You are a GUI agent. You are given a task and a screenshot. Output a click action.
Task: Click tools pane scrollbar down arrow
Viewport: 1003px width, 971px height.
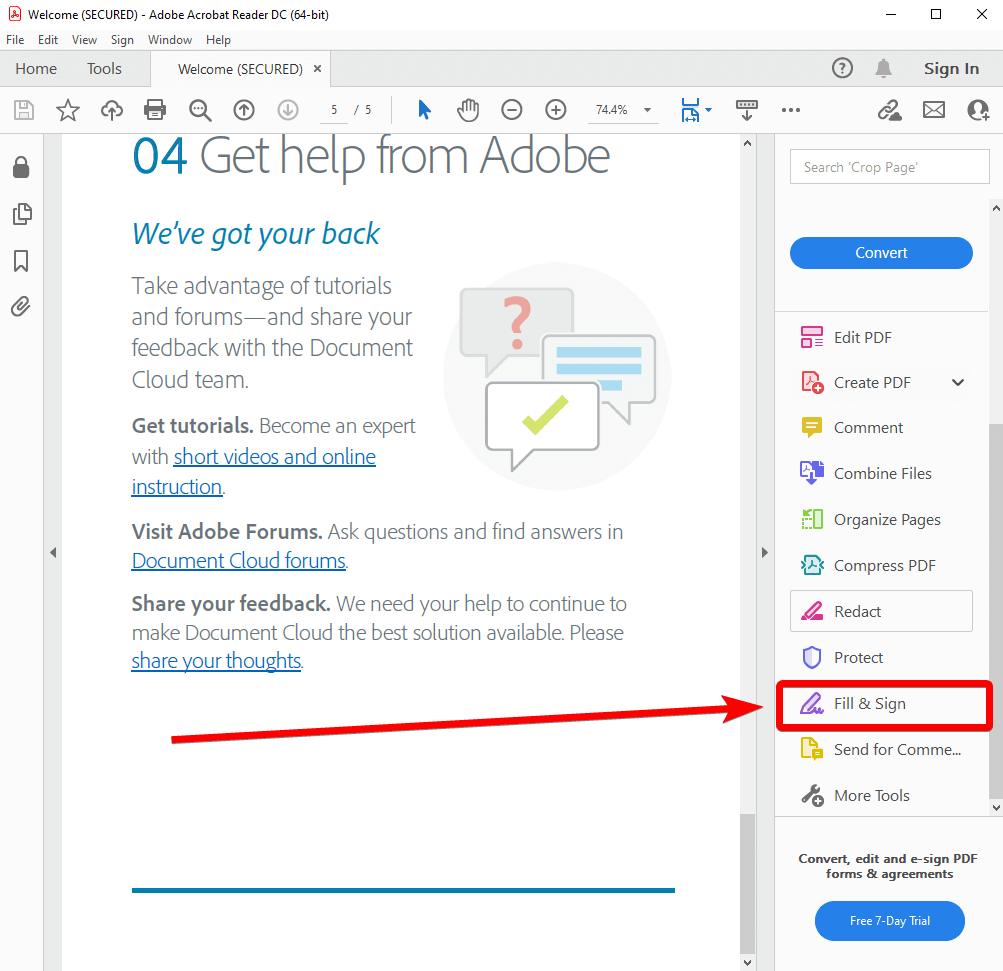[996, 808]
